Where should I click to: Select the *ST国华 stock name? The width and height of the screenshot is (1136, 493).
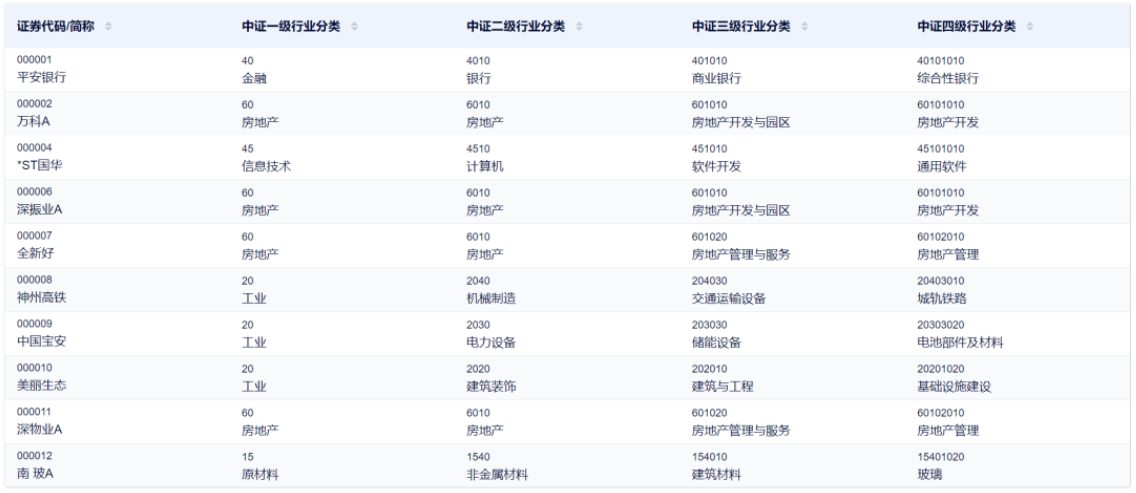pos(39,165)
